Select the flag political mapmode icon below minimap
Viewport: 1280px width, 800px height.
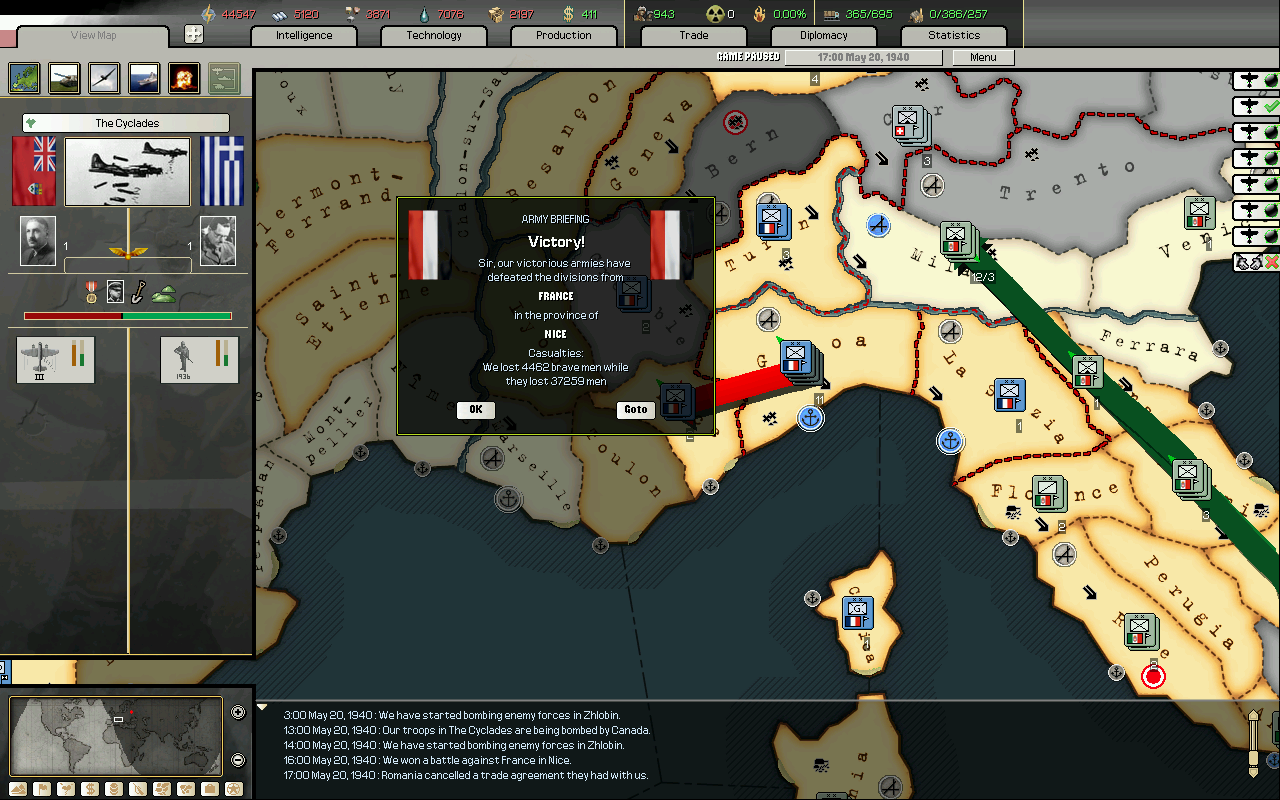point(43,789)
